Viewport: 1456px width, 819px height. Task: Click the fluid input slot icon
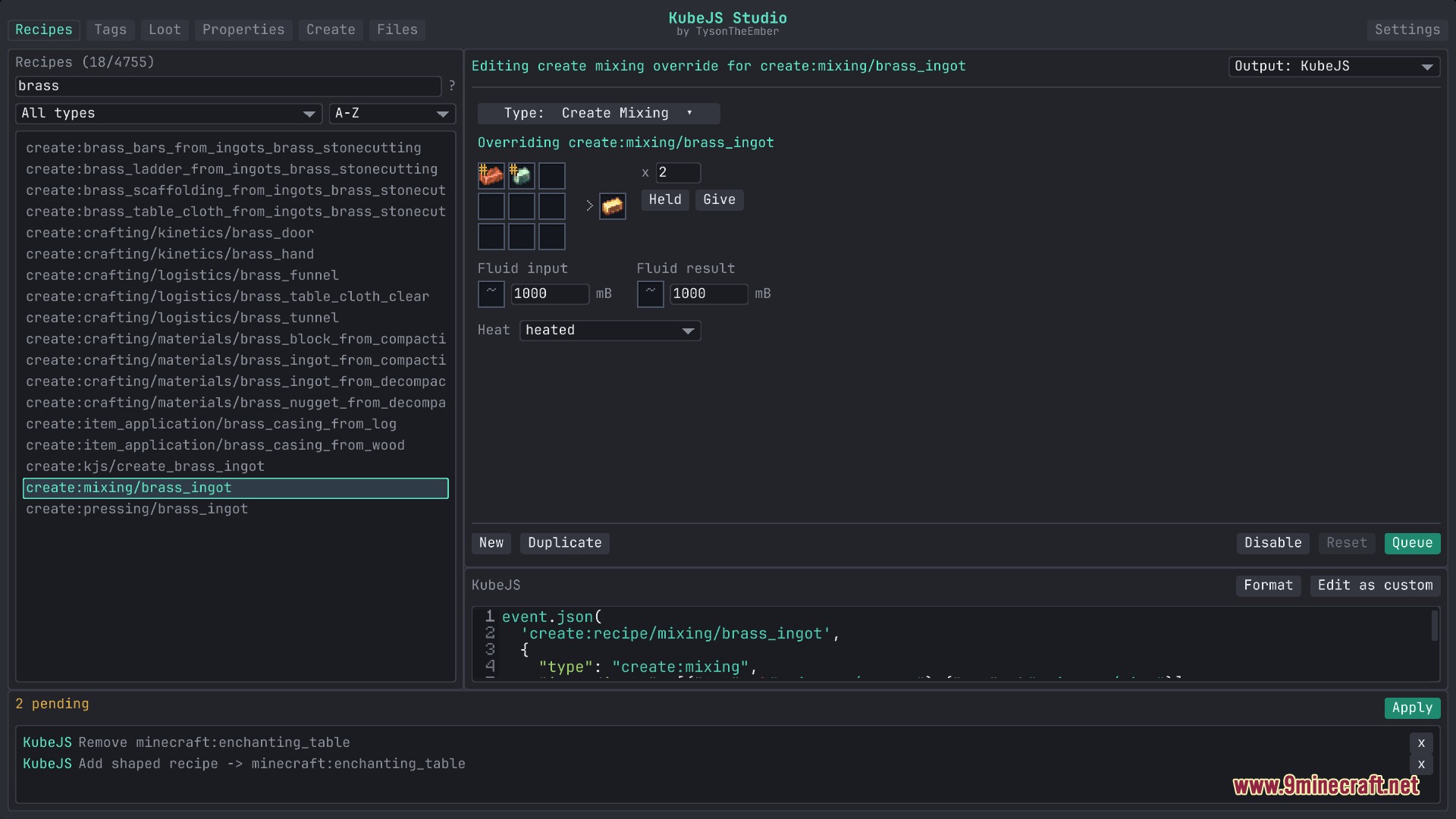(x=491, y=294)
